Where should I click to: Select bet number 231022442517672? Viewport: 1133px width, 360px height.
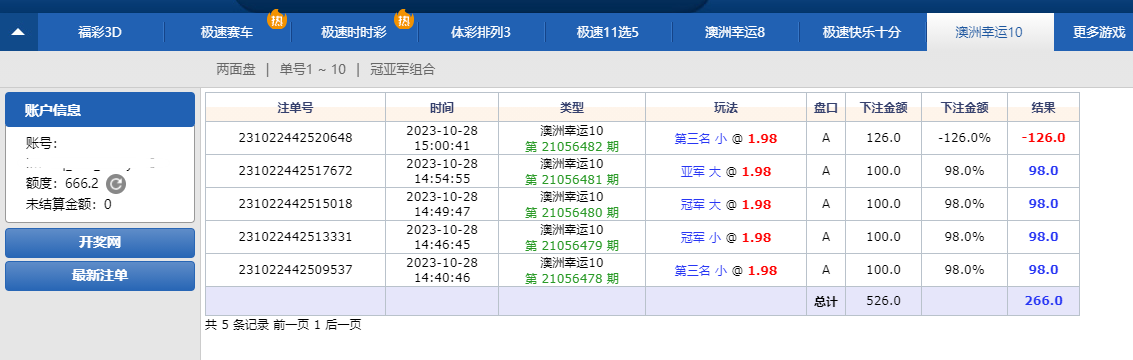tap(296, 171)
